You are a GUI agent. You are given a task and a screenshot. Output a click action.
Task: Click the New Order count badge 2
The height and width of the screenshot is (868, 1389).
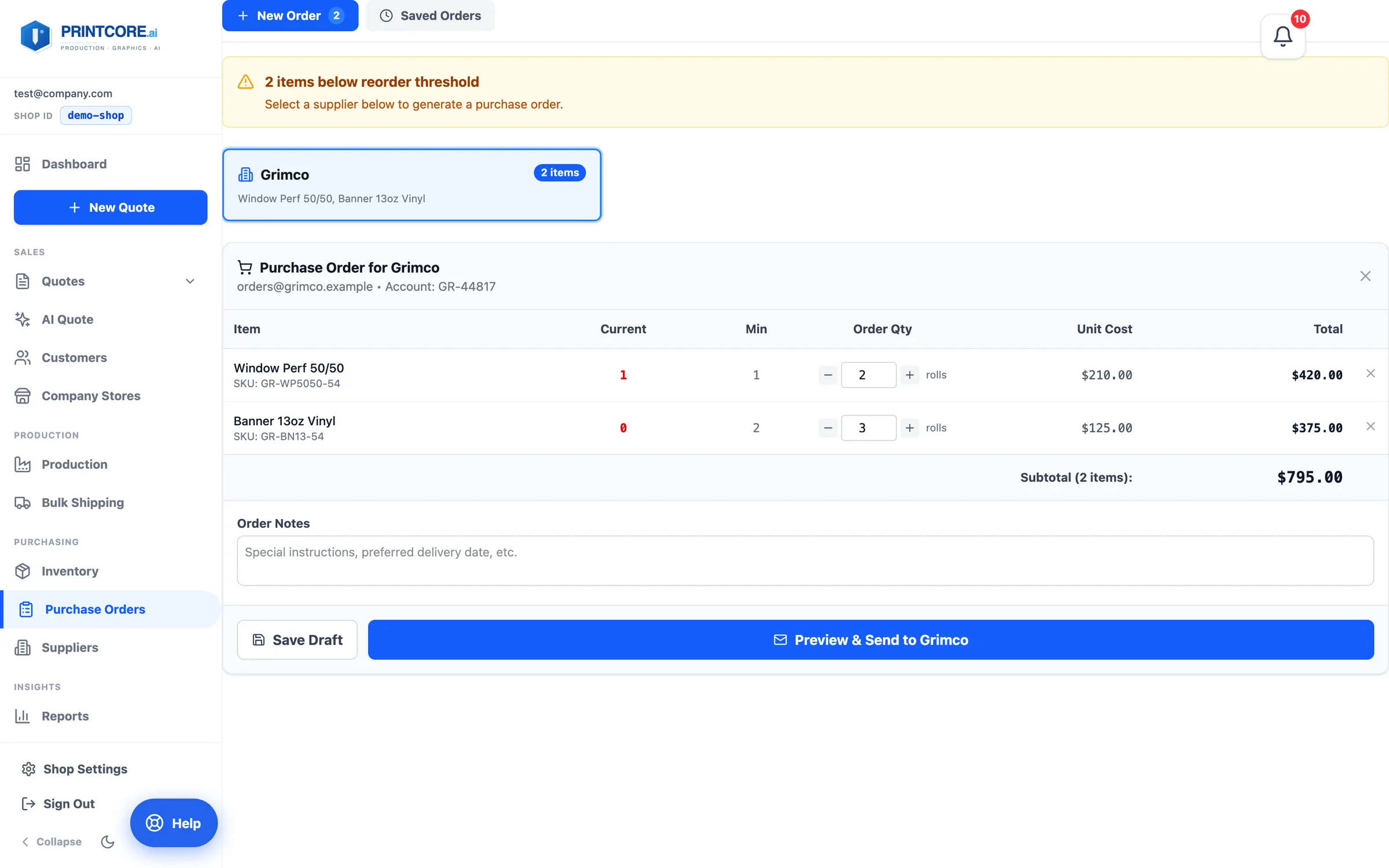coord(336,16)
